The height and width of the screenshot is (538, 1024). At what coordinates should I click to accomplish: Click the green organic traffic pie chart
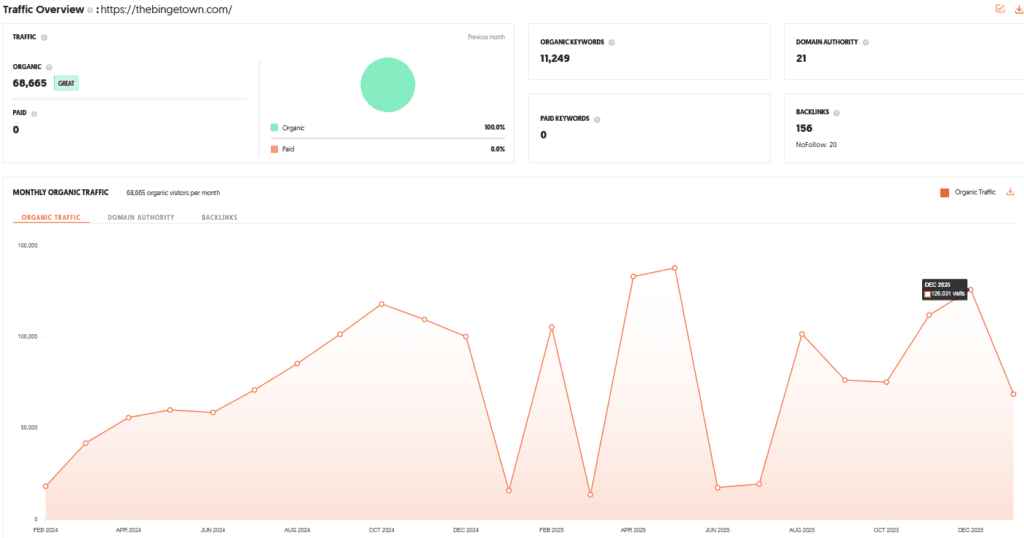(x=388, y=84)
